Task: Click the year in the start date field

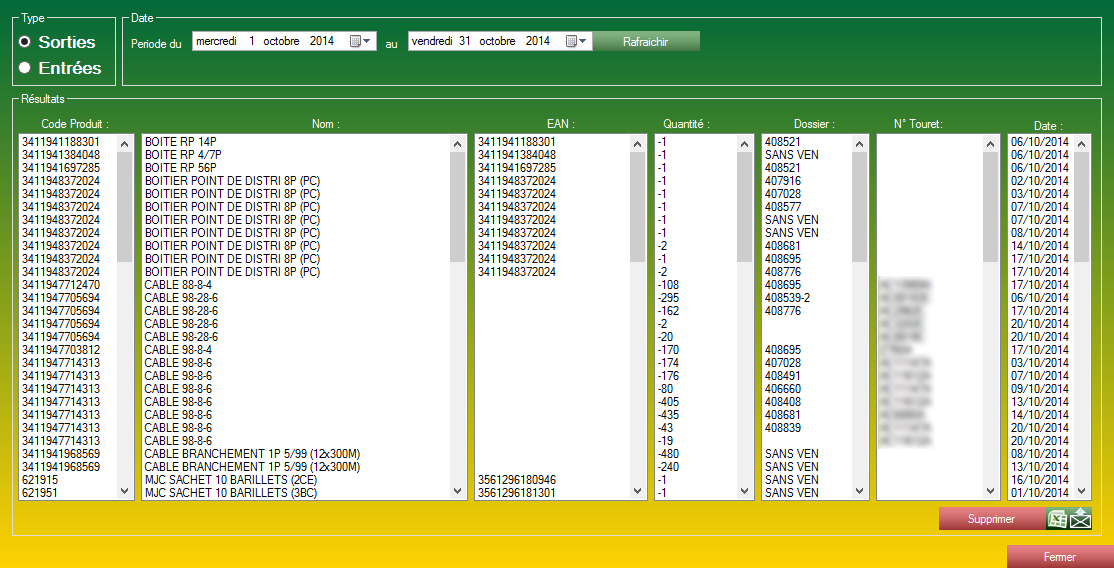Action: [x=322, y=41]
